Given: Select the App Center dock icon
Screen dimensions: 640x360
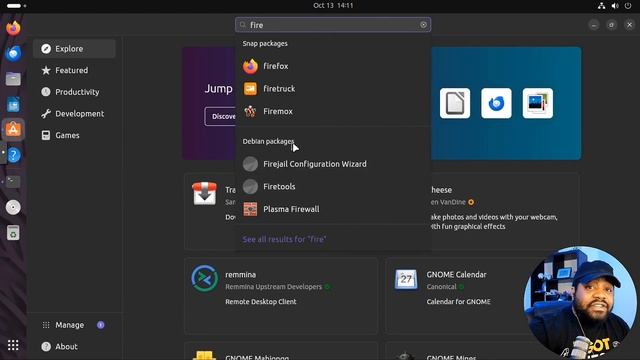Looking at the screenshot, I should click(13, 130).
